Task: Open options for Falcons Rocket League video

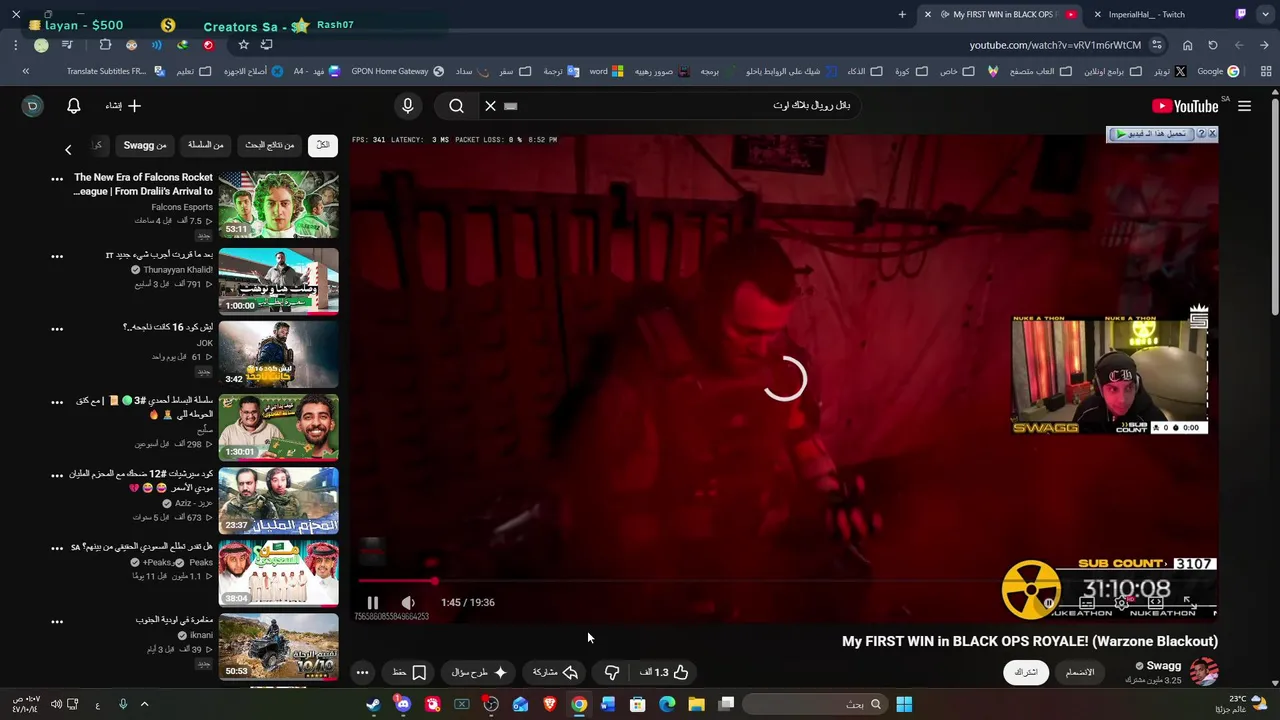Action: click(57, 179)
